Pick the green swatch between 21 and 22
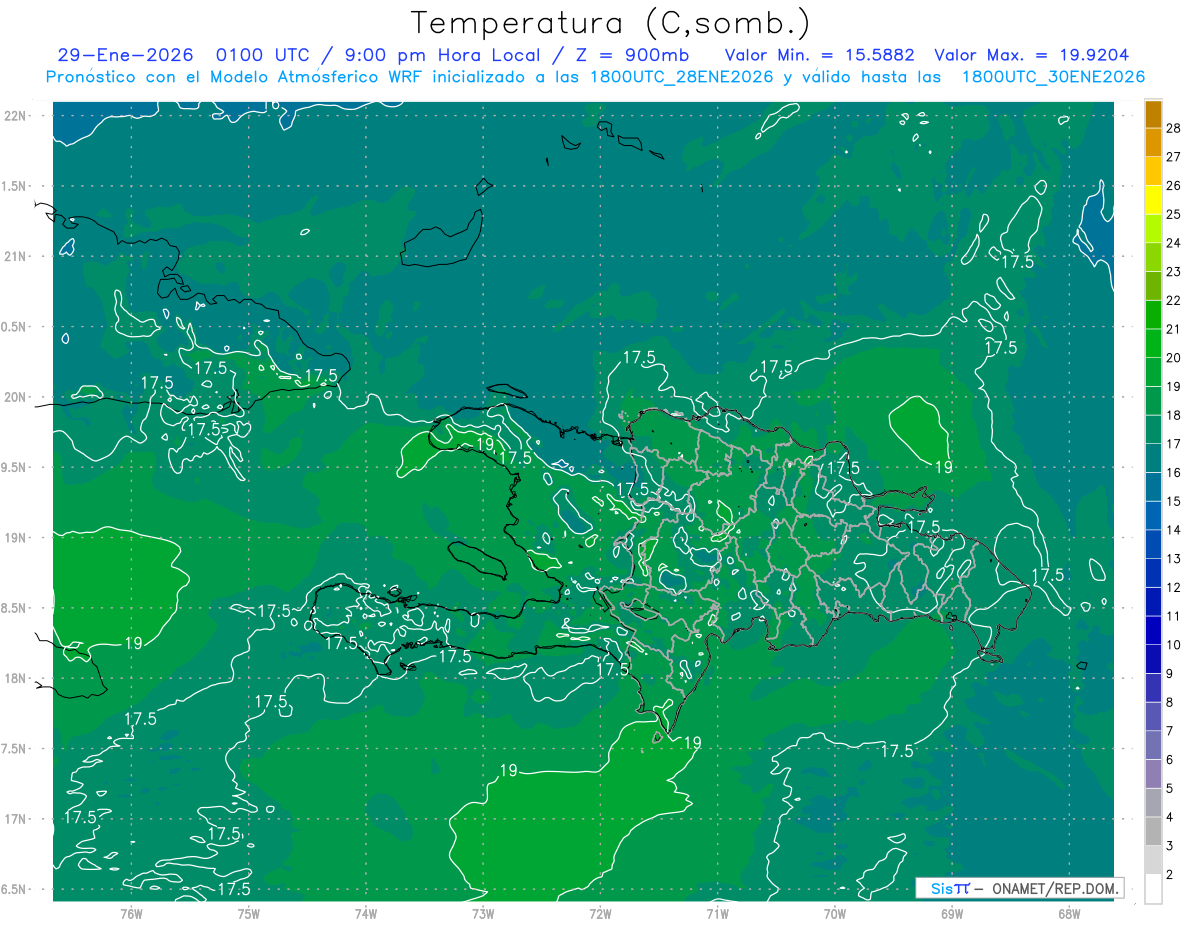 1154,315
